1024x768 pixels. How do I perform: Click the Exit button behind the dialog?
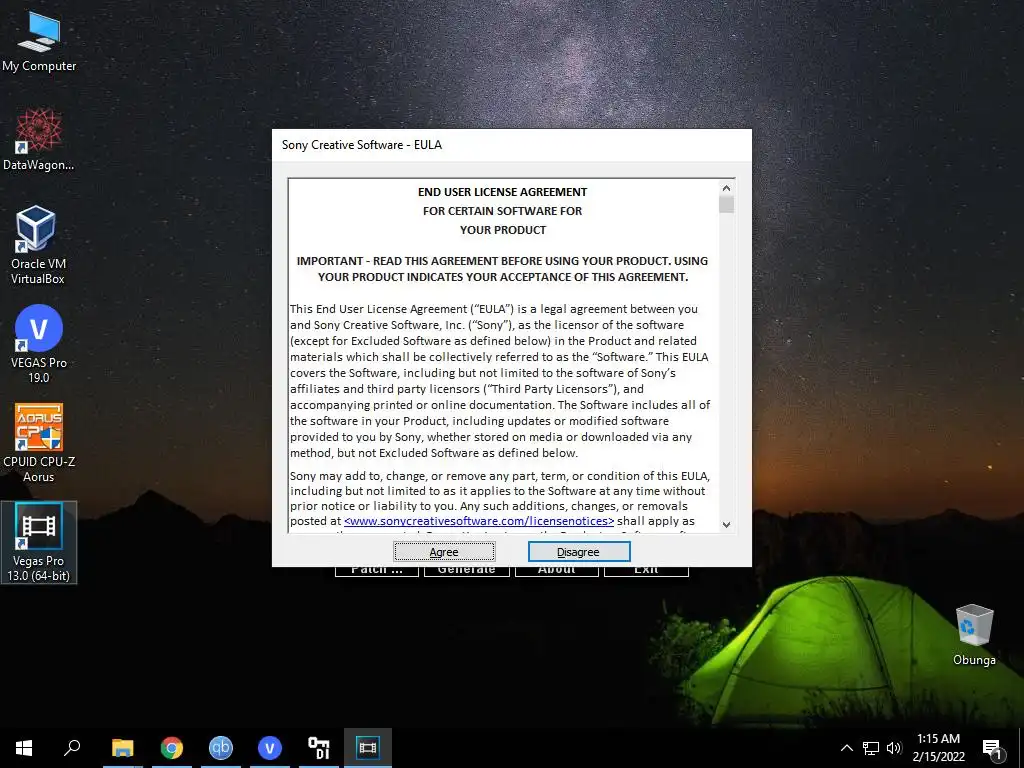pos(646,571)
